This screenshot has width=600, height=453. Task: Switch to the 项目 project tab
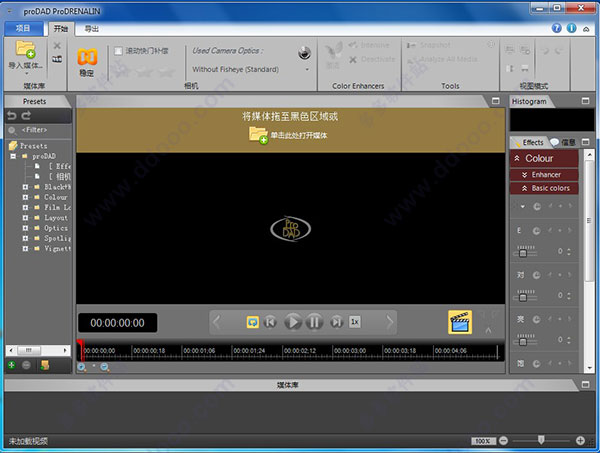click(x=23, y=28)
